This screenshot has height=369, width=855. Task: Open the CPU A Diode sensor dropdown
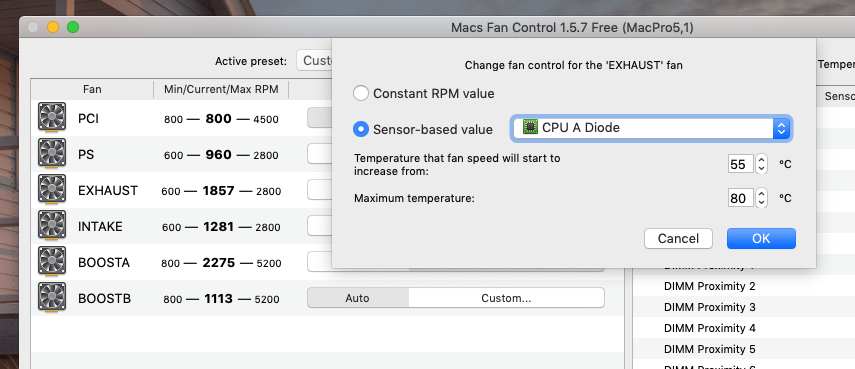point(651,128)
